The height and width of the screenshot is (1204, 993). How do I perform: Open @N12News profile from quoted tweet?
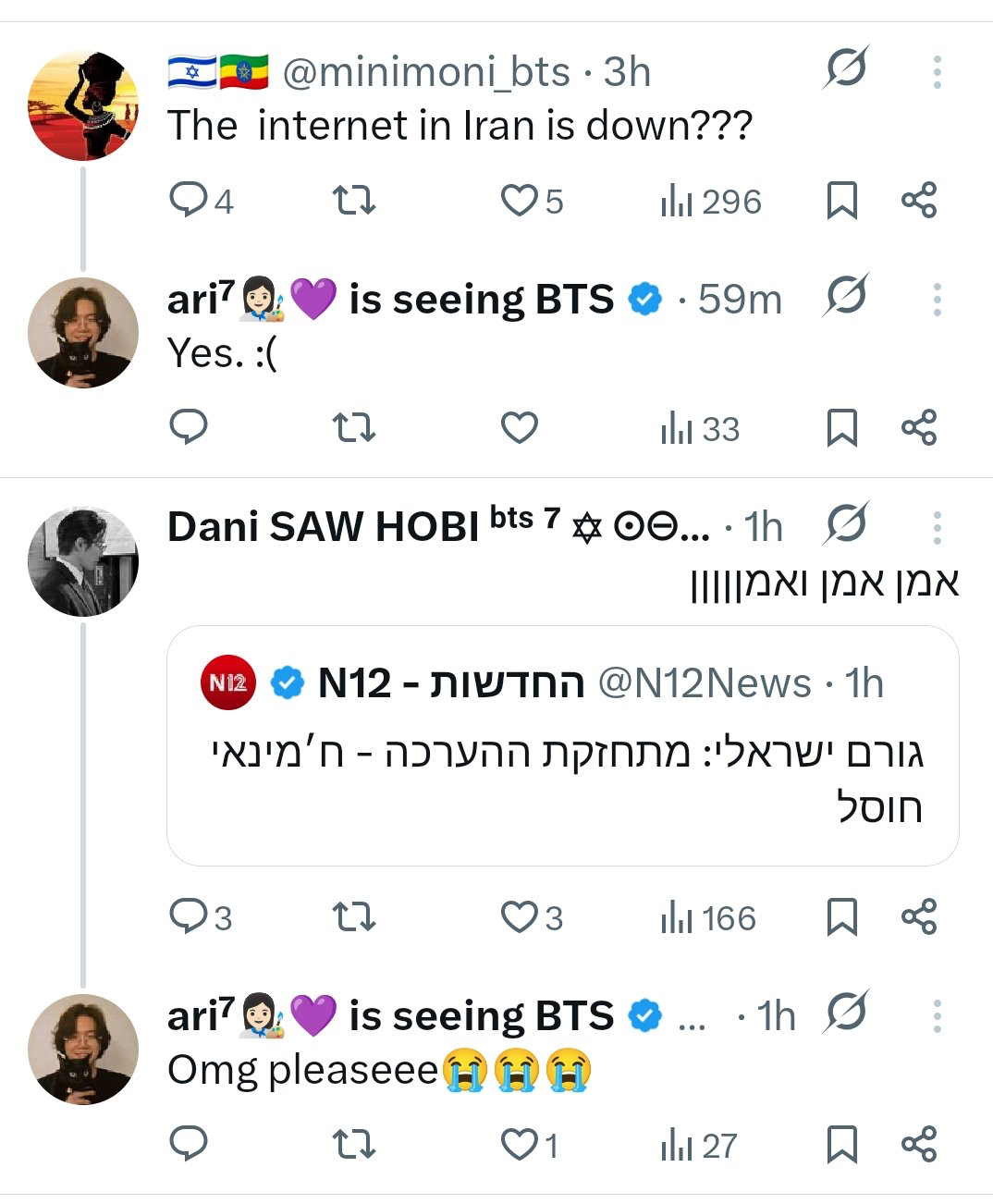coord(705,683)
